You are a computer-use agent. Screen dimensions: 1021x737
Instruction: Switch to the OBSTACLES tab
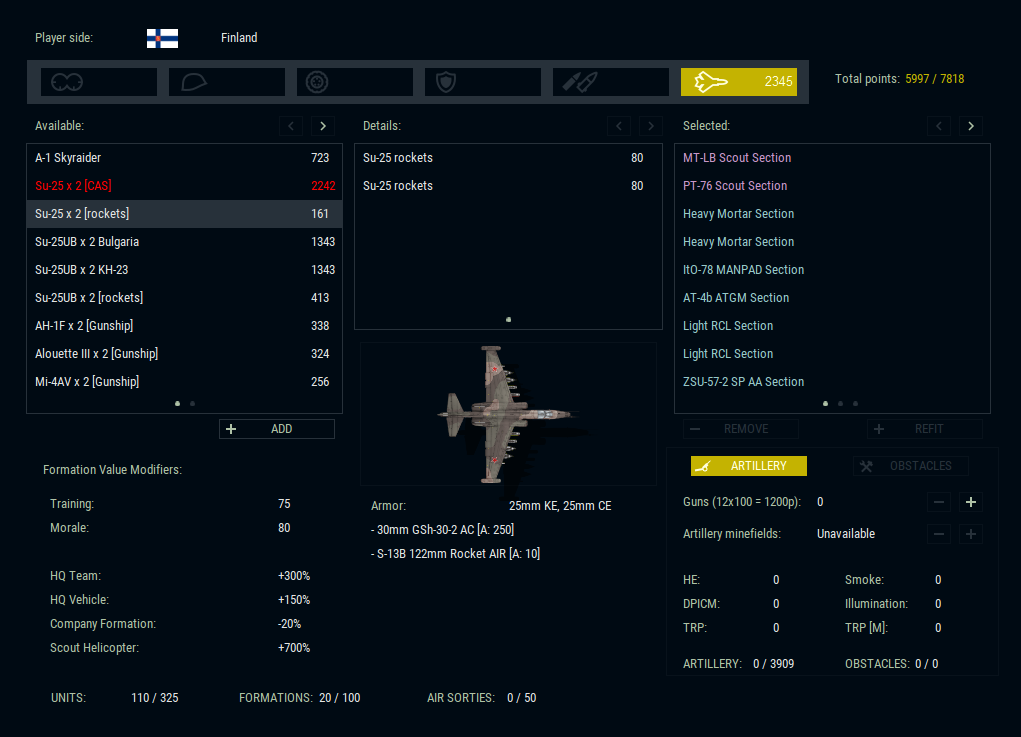910,466
